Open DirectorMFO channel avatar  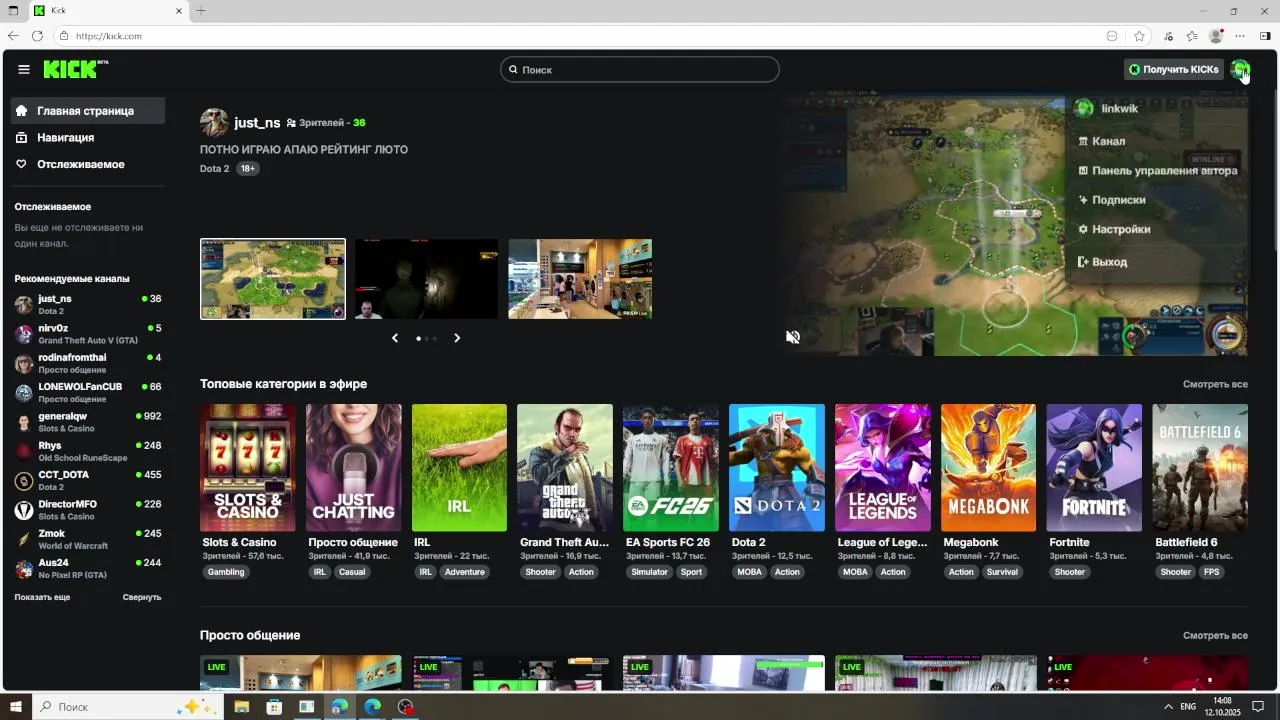24,510
